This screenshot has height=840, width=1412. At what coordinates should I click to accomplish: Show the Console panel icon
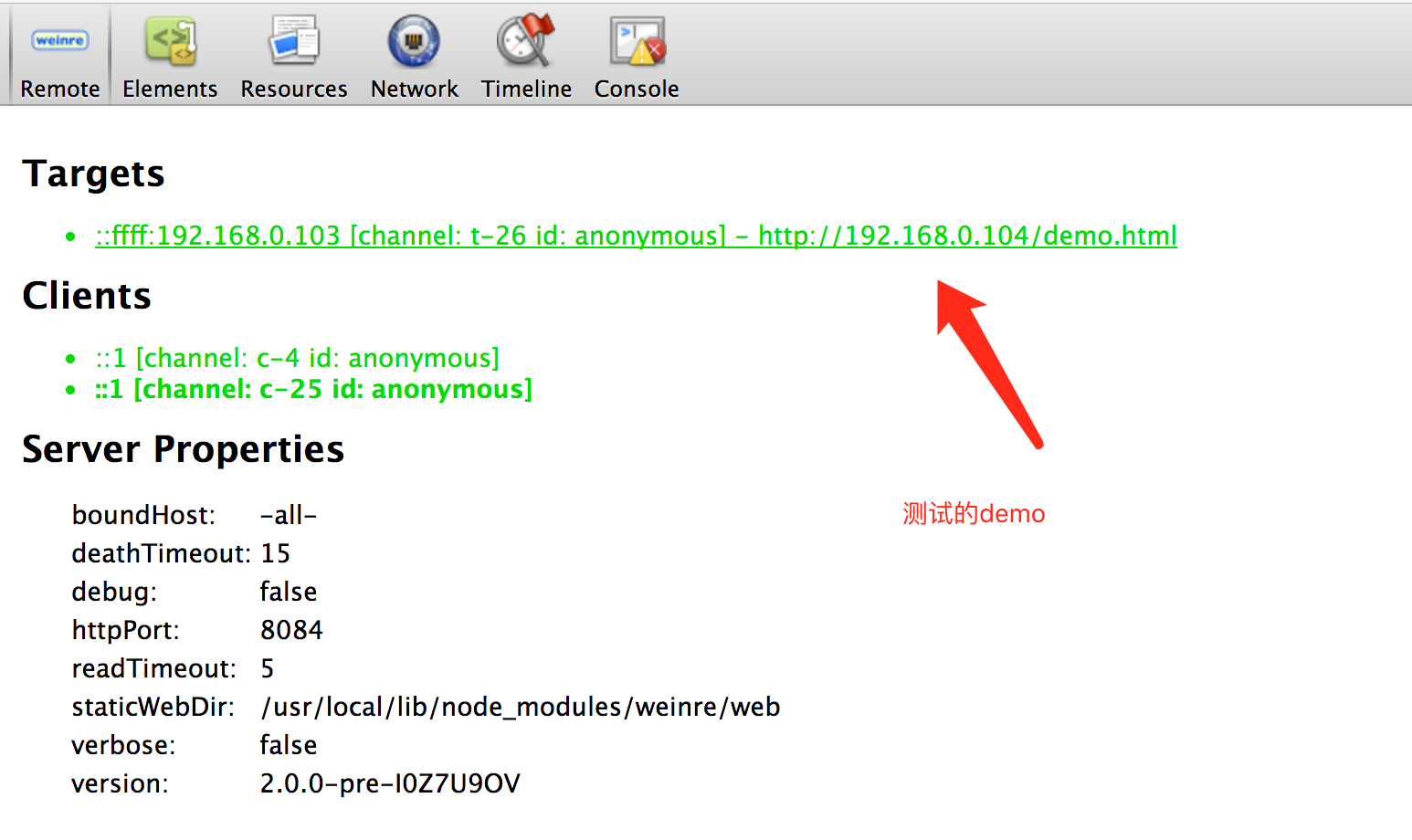point(637,42)
